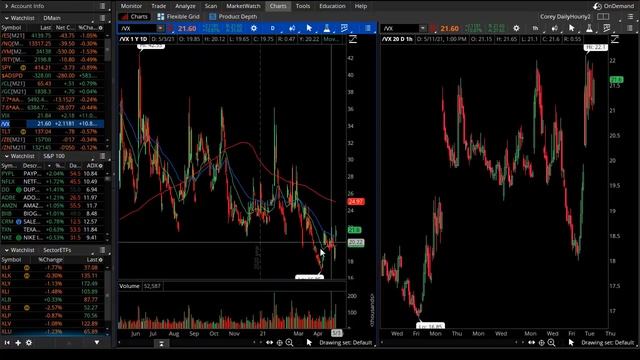Click the share icon in right chart toolbar

click(x=554, y=28)
